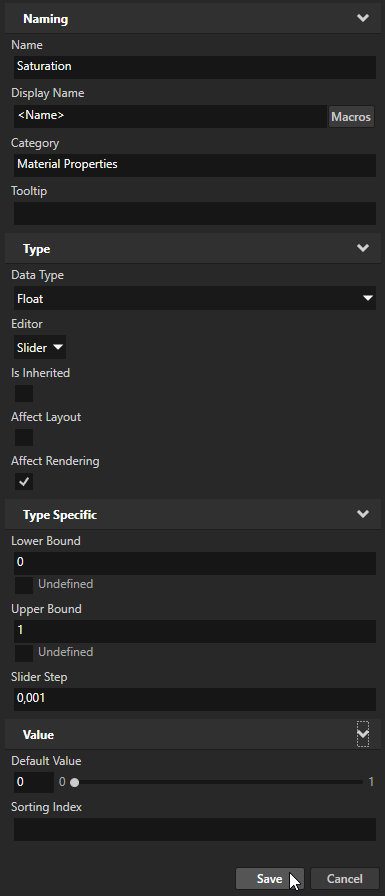Viewport: 385px width, 896px height.
Task: Uncheck the Affect Rendering checkbox
Action: pyautogui.click(x=23, y=482)
